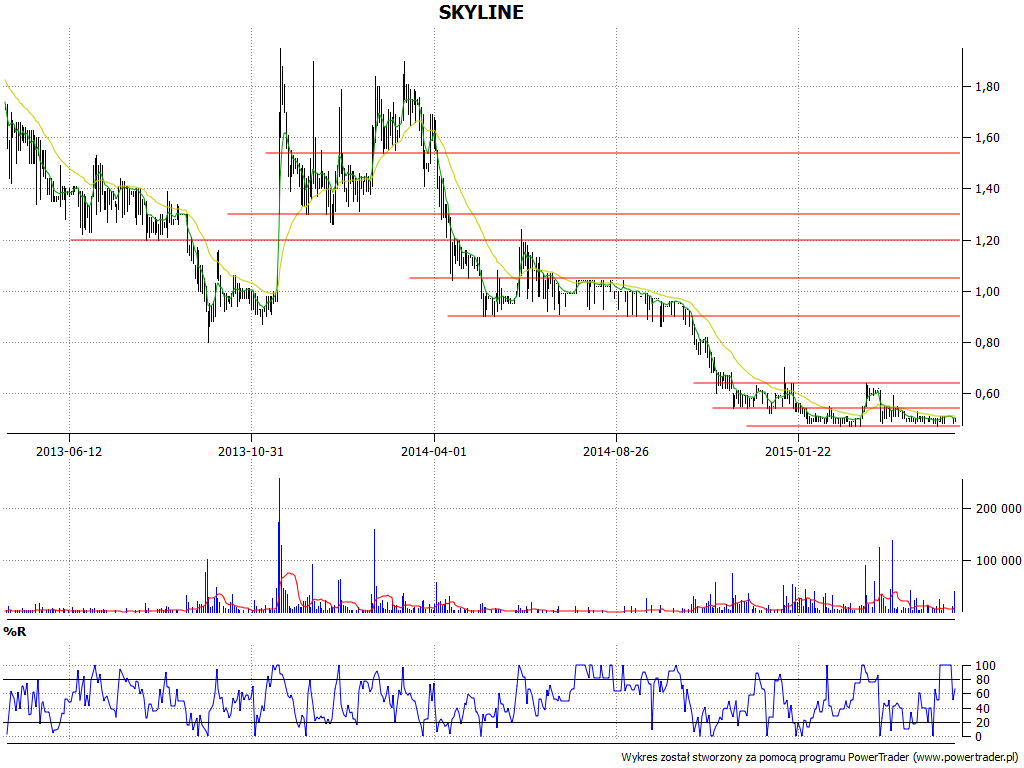1024x768 pixels.
Task: Click the SKYLINE chart title
Action: coord(481,12)
